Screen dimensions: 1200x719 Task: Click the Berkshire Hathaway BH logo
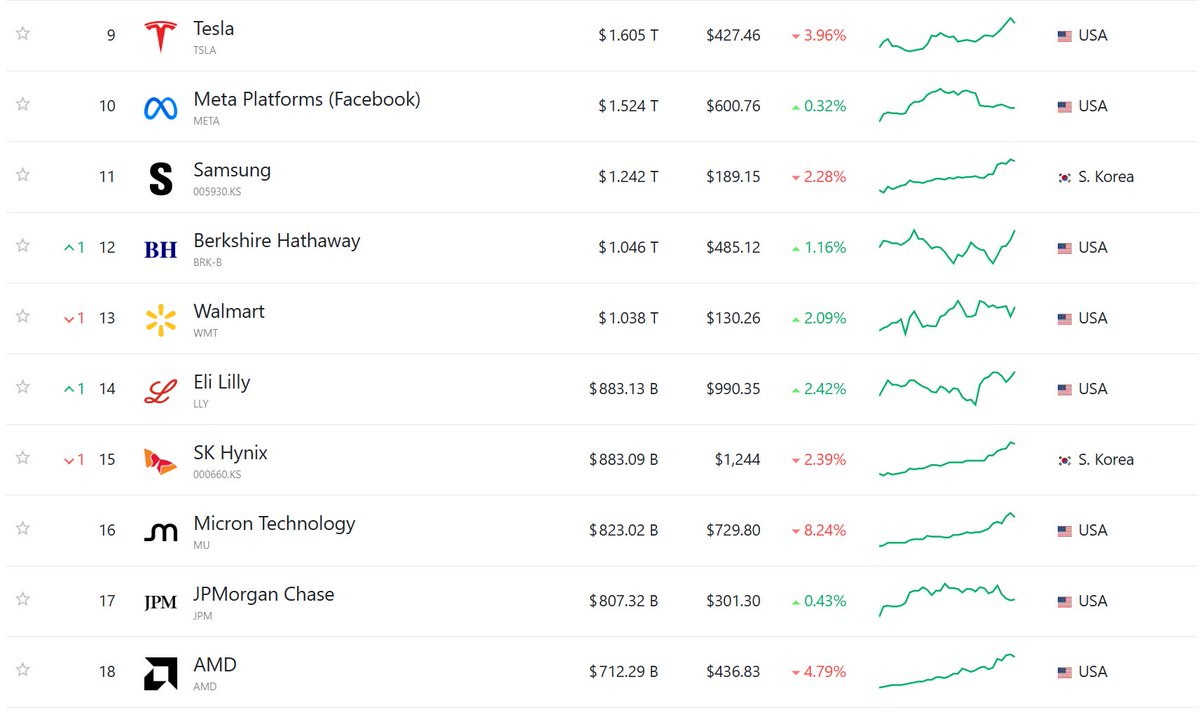[160, 250]
